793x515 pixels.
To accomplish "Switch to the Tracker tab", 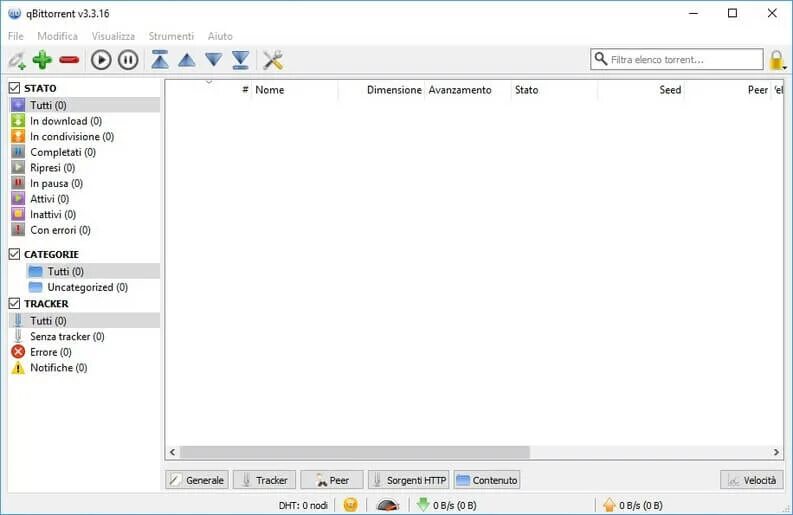I will (x=265, y=480).
